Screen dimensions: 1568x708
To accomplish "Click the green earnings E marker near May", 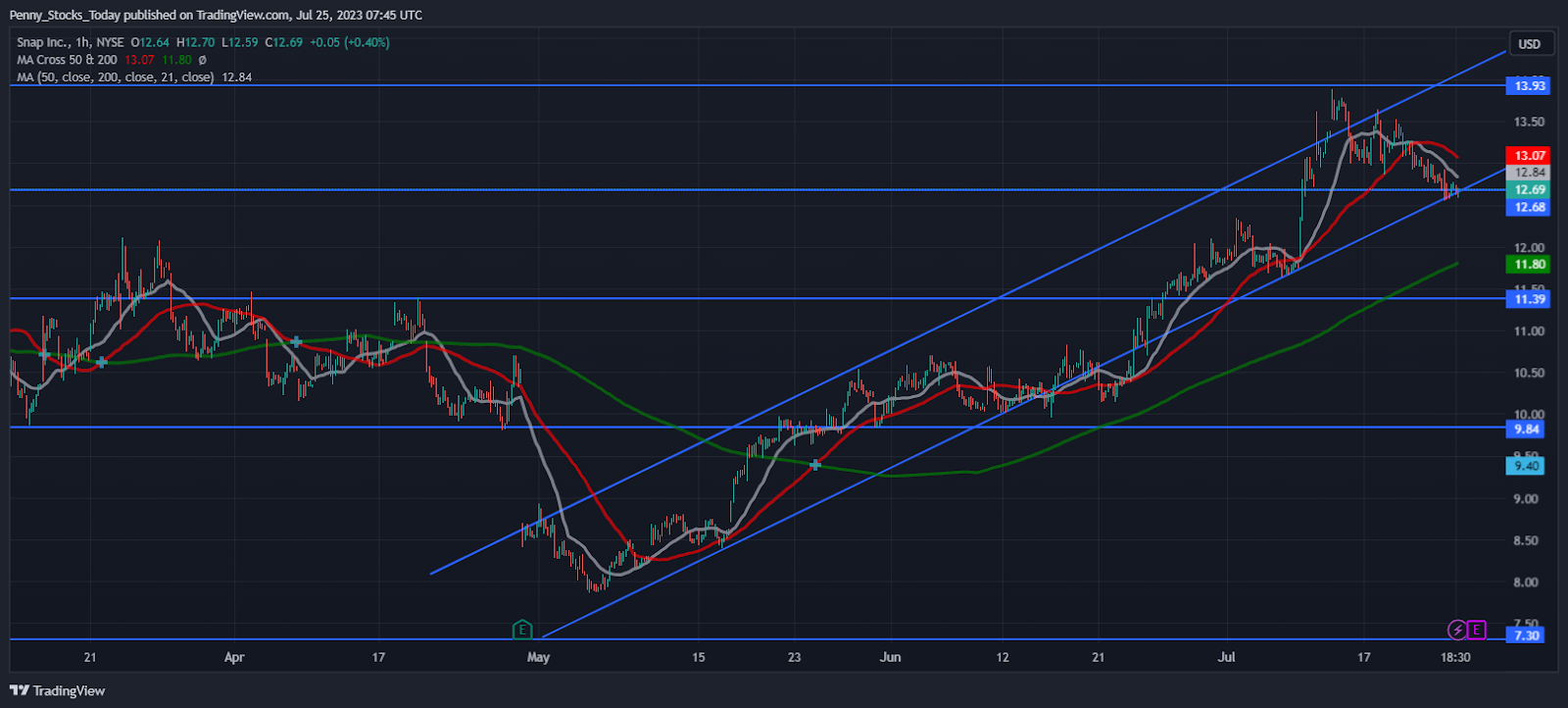I will click(522, 629).
